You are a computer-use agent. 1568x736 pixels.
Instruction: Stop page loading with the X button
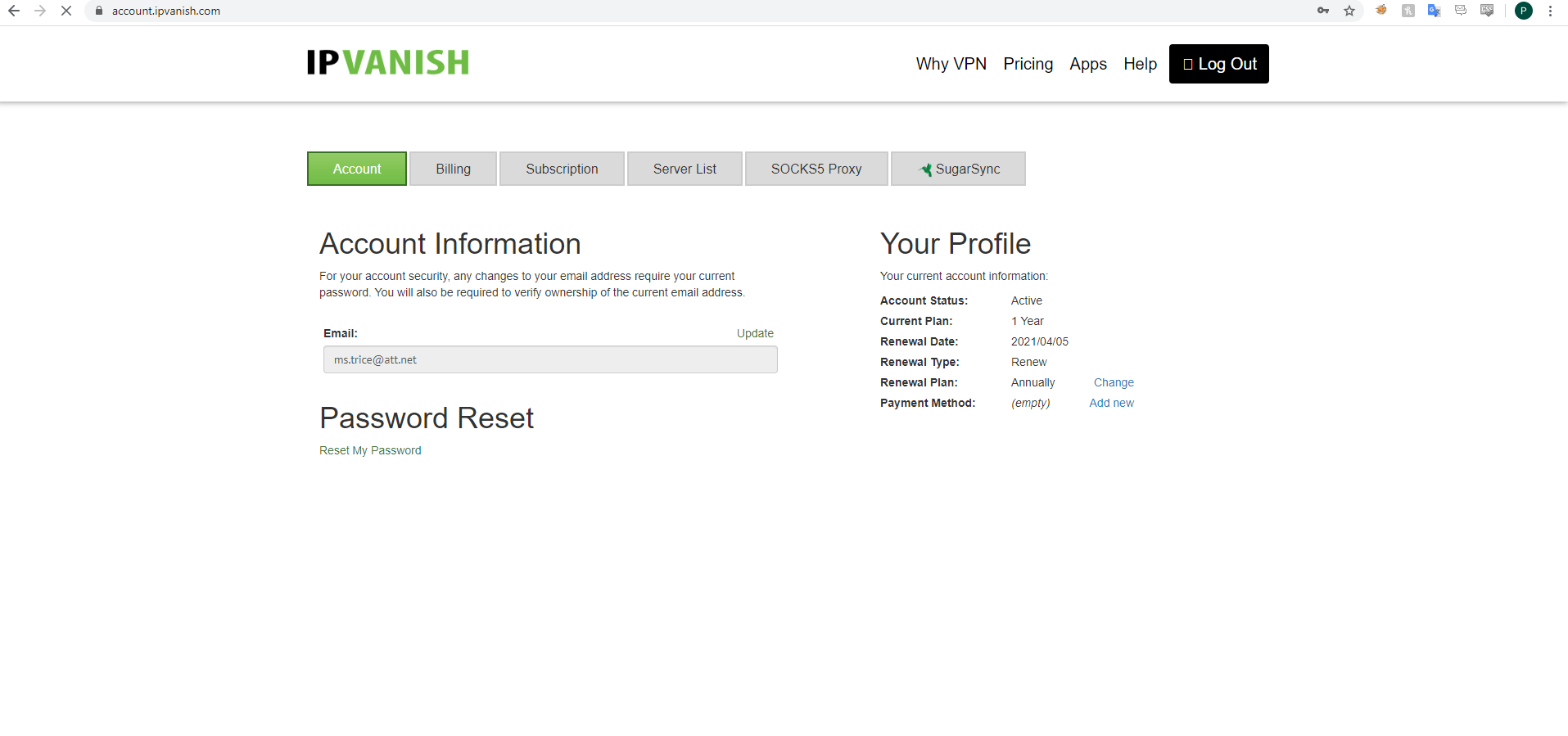click(x=66, y=11)
